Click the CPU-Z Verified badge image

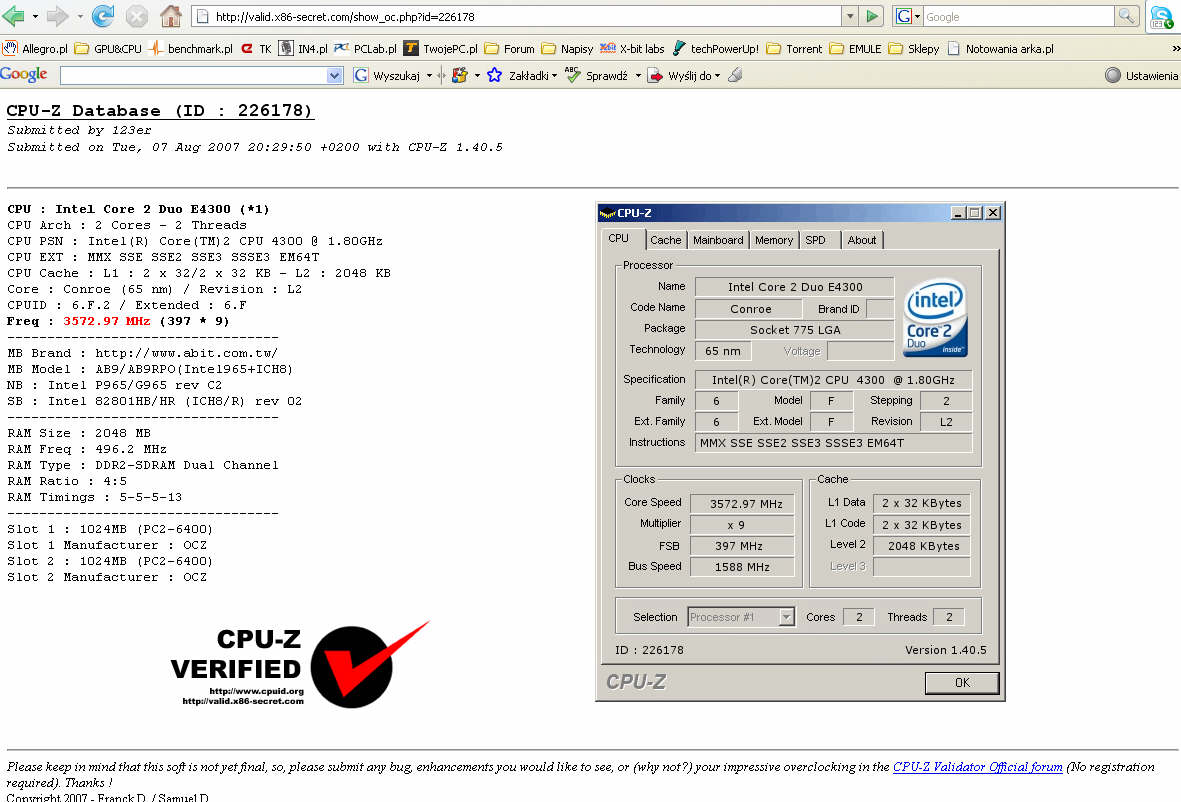300,665
